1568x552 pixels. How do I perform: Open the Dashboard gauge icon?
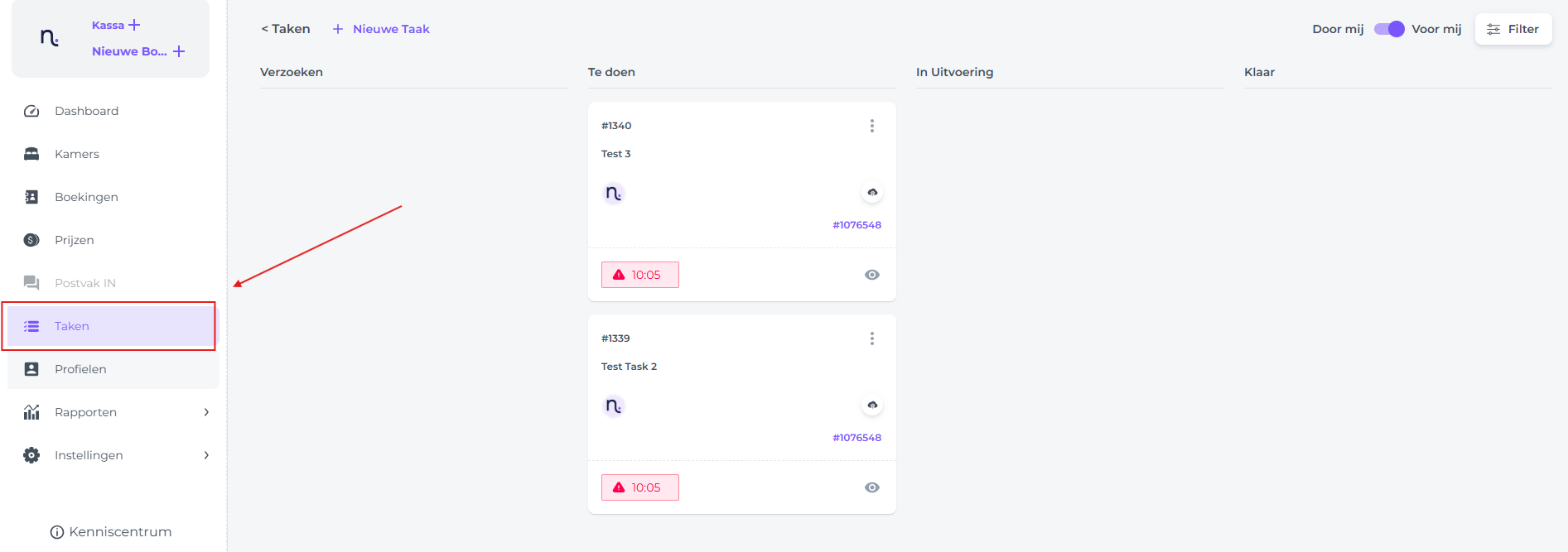pyautogui.click(x=31, y=111)
